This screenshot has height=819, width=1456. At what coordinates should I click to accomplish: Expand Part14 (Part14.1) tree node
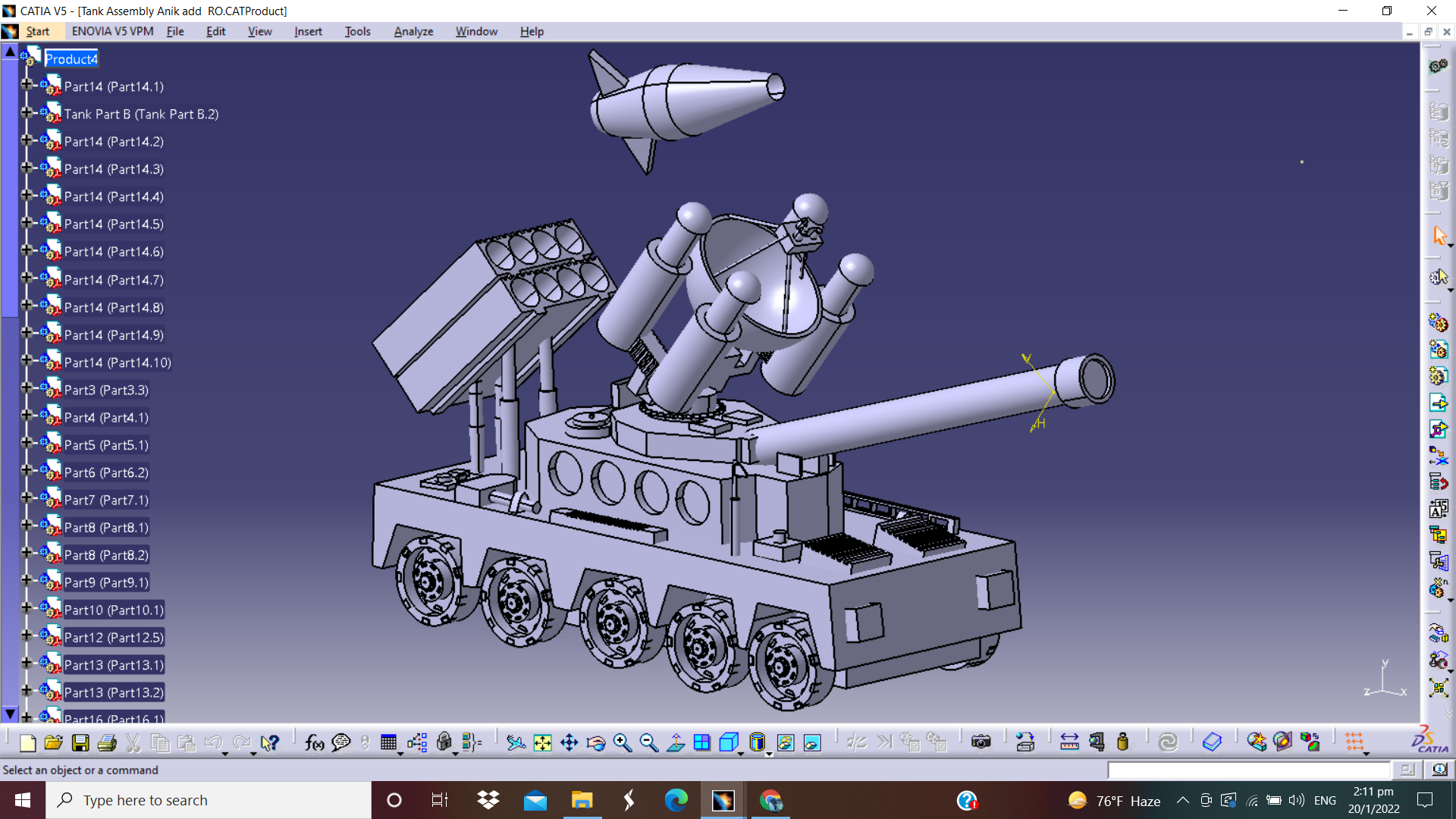(27, 84)
